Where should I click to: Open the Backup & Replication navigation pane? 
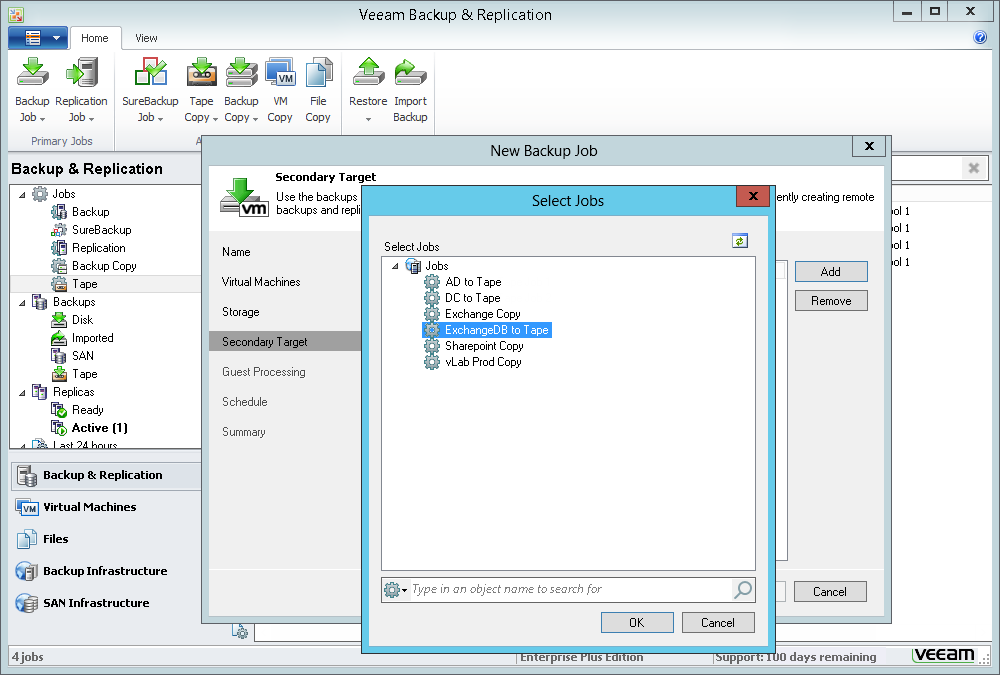coord(106,475)
